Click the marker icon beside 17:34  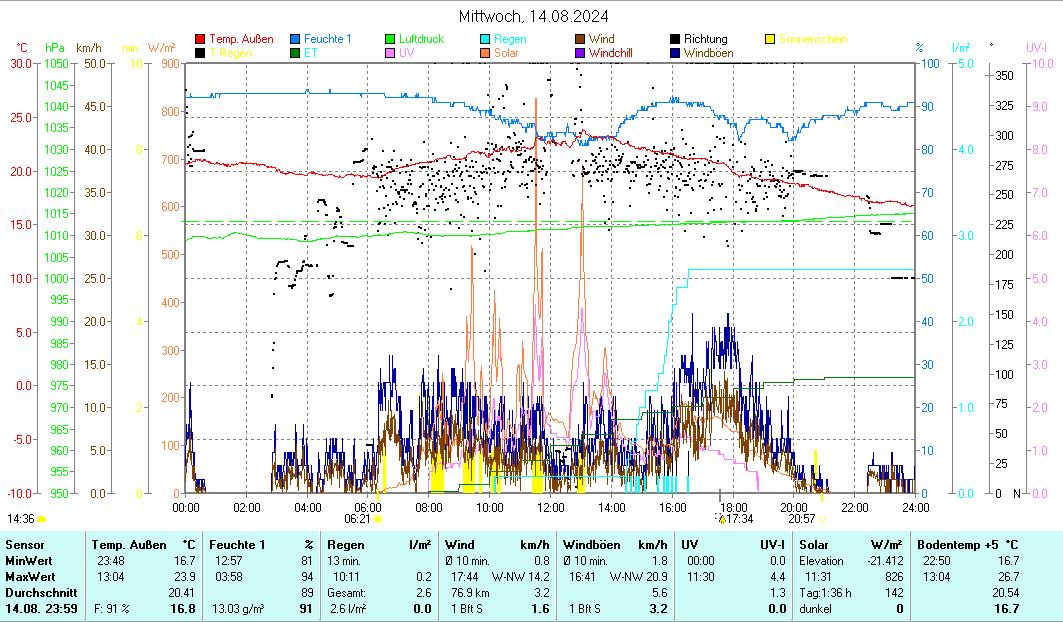[721, 519]
